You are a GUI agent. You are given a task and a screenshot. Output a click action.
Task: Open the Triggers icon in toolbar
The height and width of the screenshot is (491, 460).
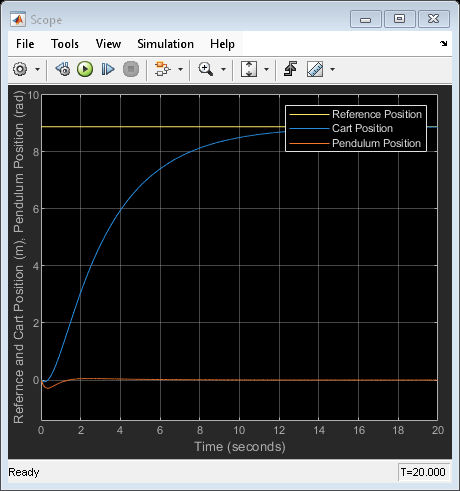(x=290, y=69)
